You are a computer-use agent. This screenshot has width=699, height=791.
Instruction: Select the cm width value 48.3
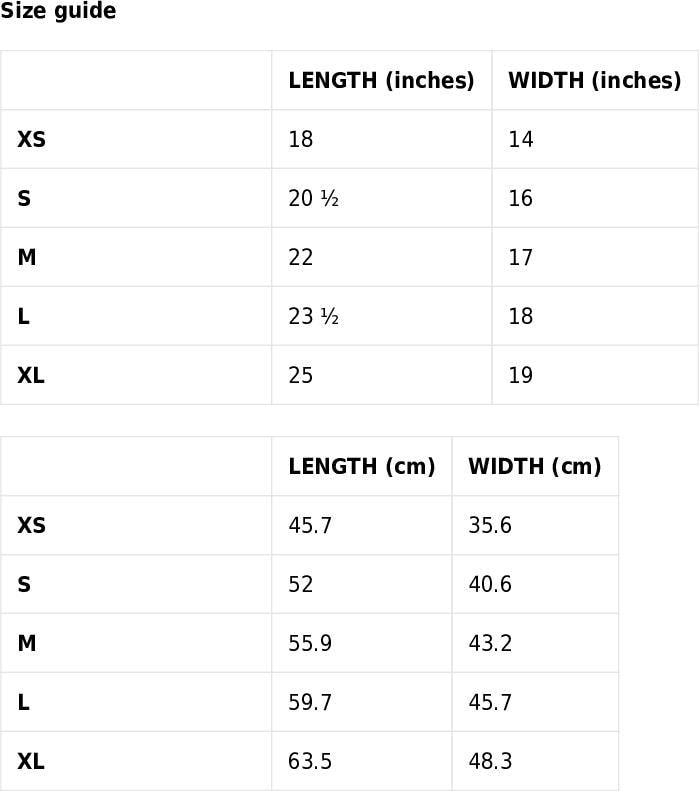(x=490, y=762)
